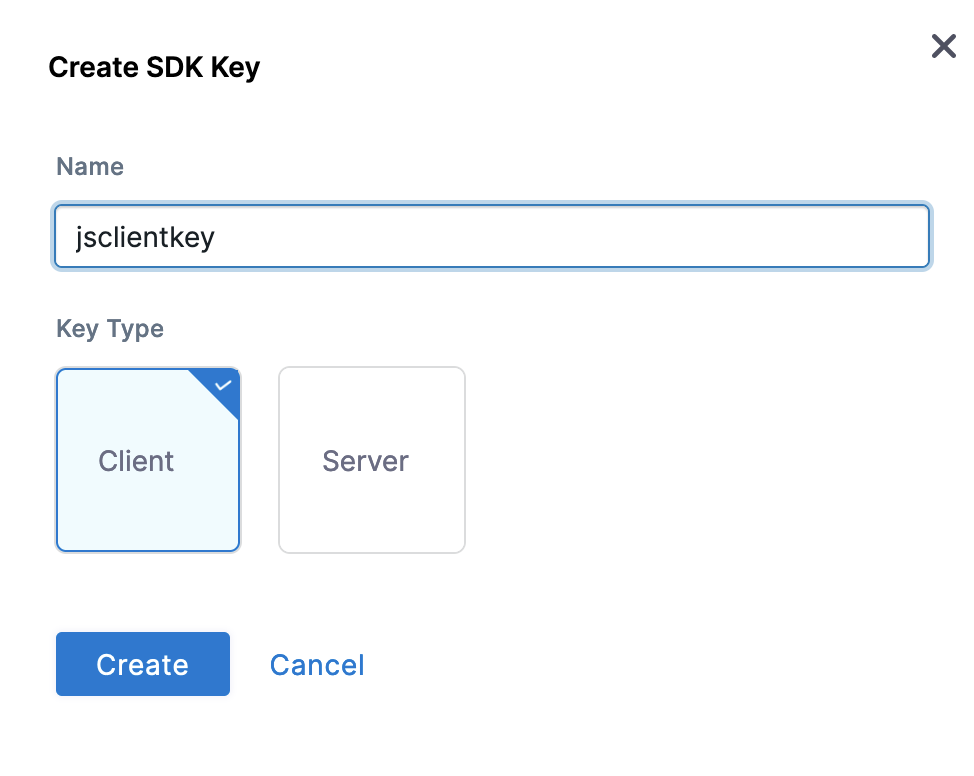Close the Create SDK Key dialog
Screen dimensions: 974x776
[x=943, y=46]
